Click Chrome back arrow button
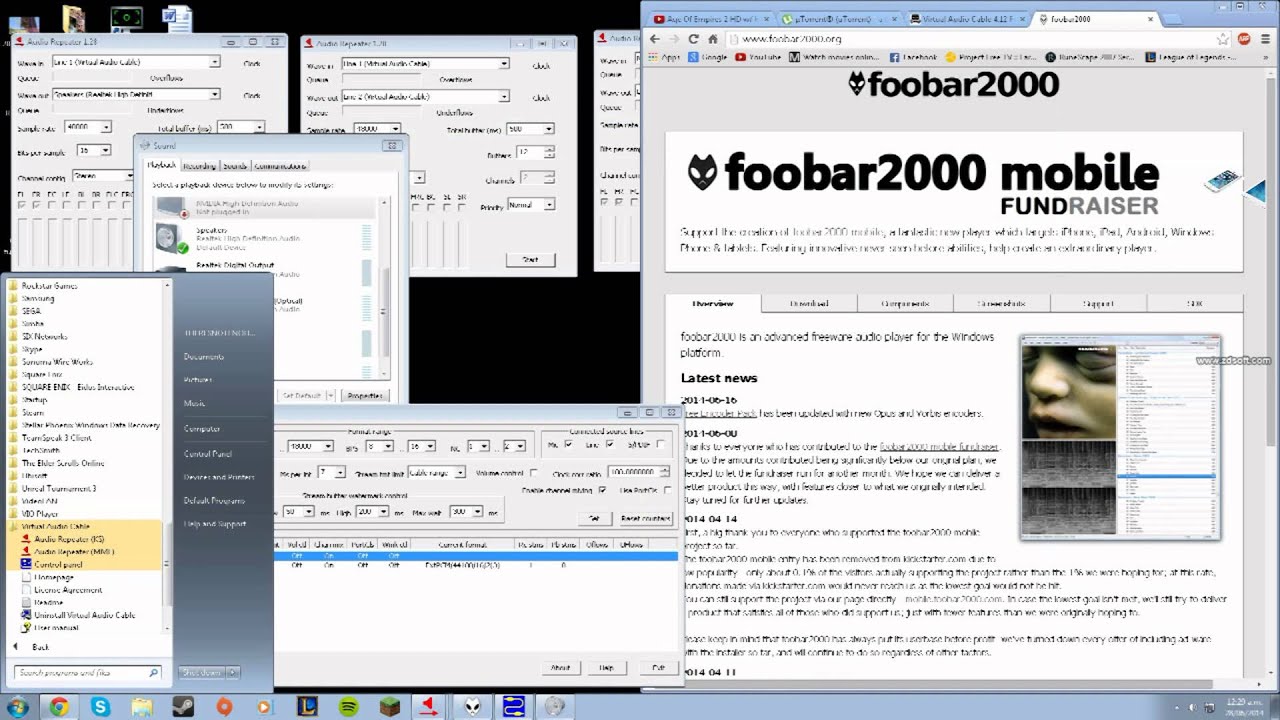Image resolution: width=1280 pixels, height=720 pixels. 654,39
